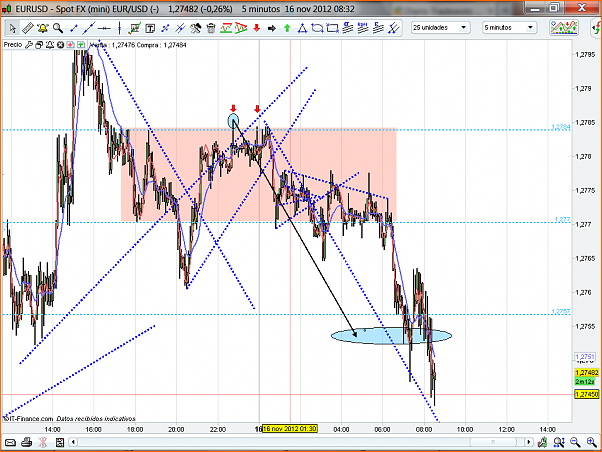Select the text annotation tool
This screenshot has width=602, height=452.
[150, 28]
